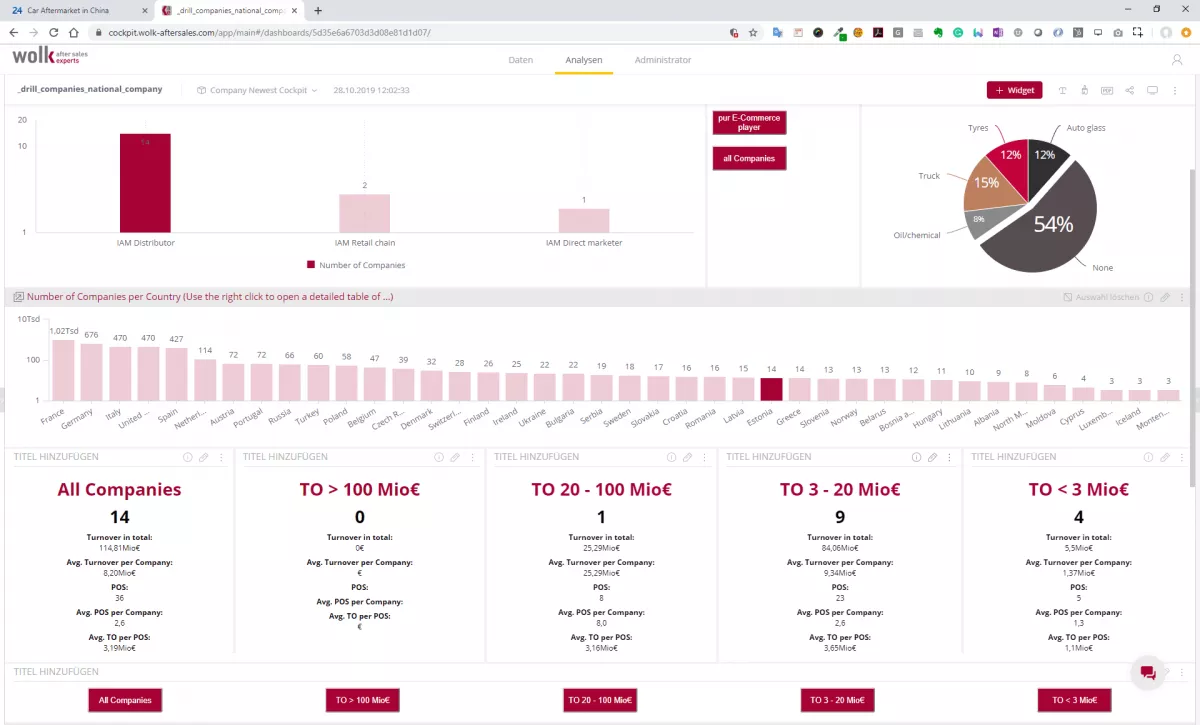Edit the country chart with the pencil icon
1200x725 pixels.
point(1165,296)
